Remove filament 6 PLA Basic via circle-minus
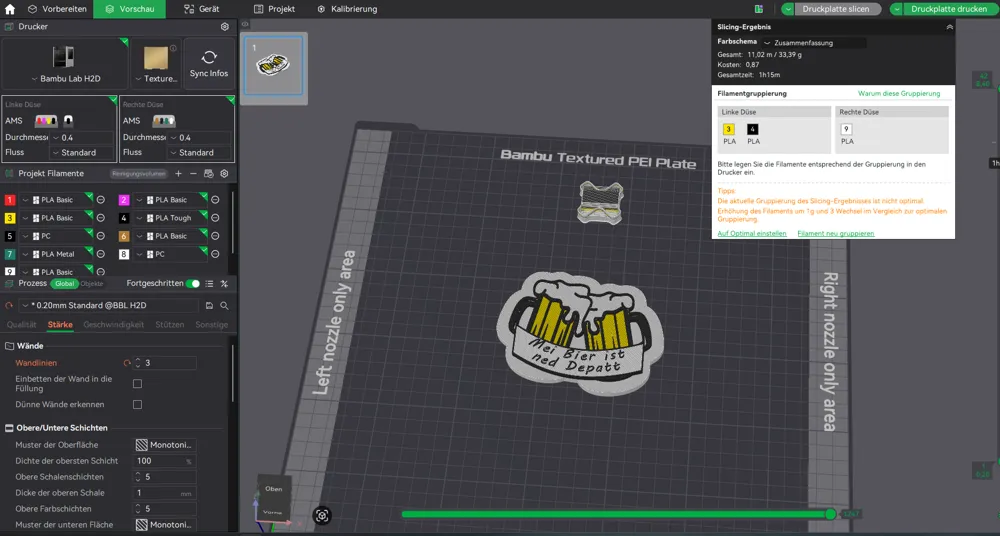The image size is (1000, 536). [x=215, y=236]
